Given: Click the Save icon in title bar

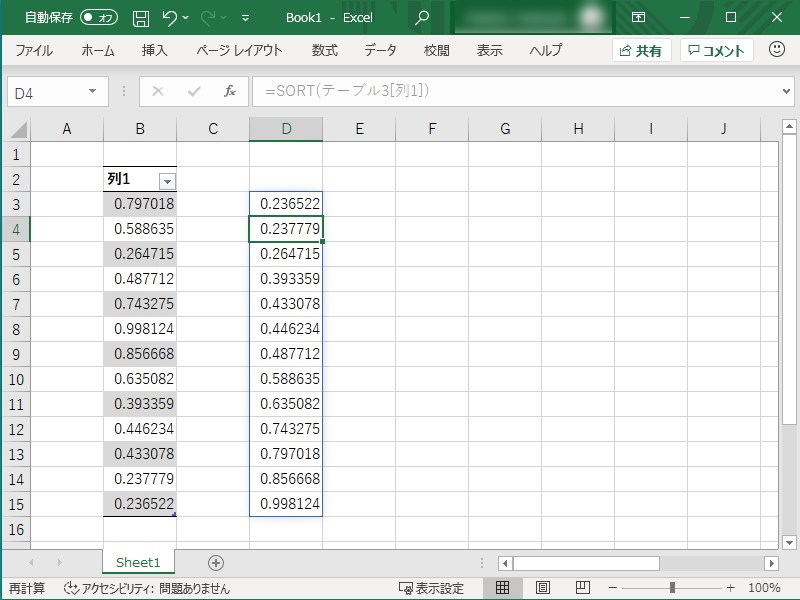Looking at the screenshot, I should (141, 18).
